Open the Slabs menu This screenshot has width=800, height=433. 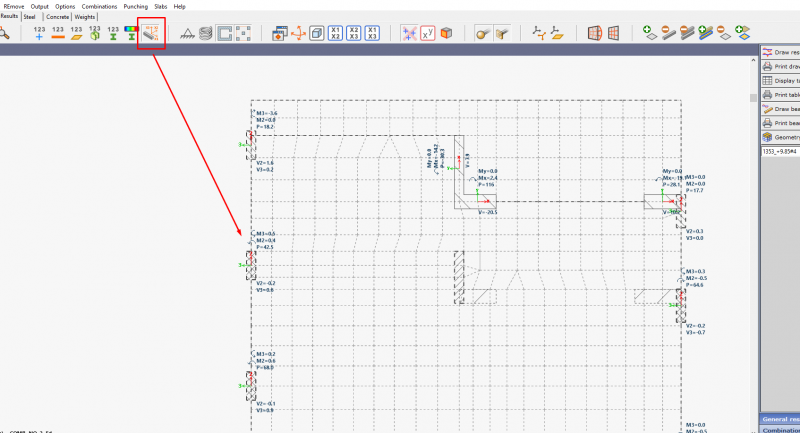(160, 6)
